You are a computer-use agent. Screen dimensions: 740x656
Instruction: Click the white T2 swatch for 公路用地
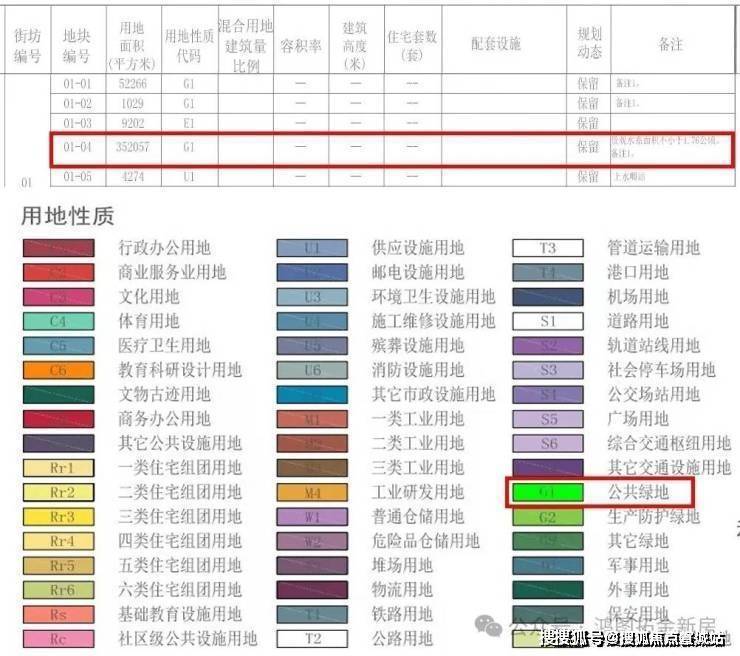(312, 639)
